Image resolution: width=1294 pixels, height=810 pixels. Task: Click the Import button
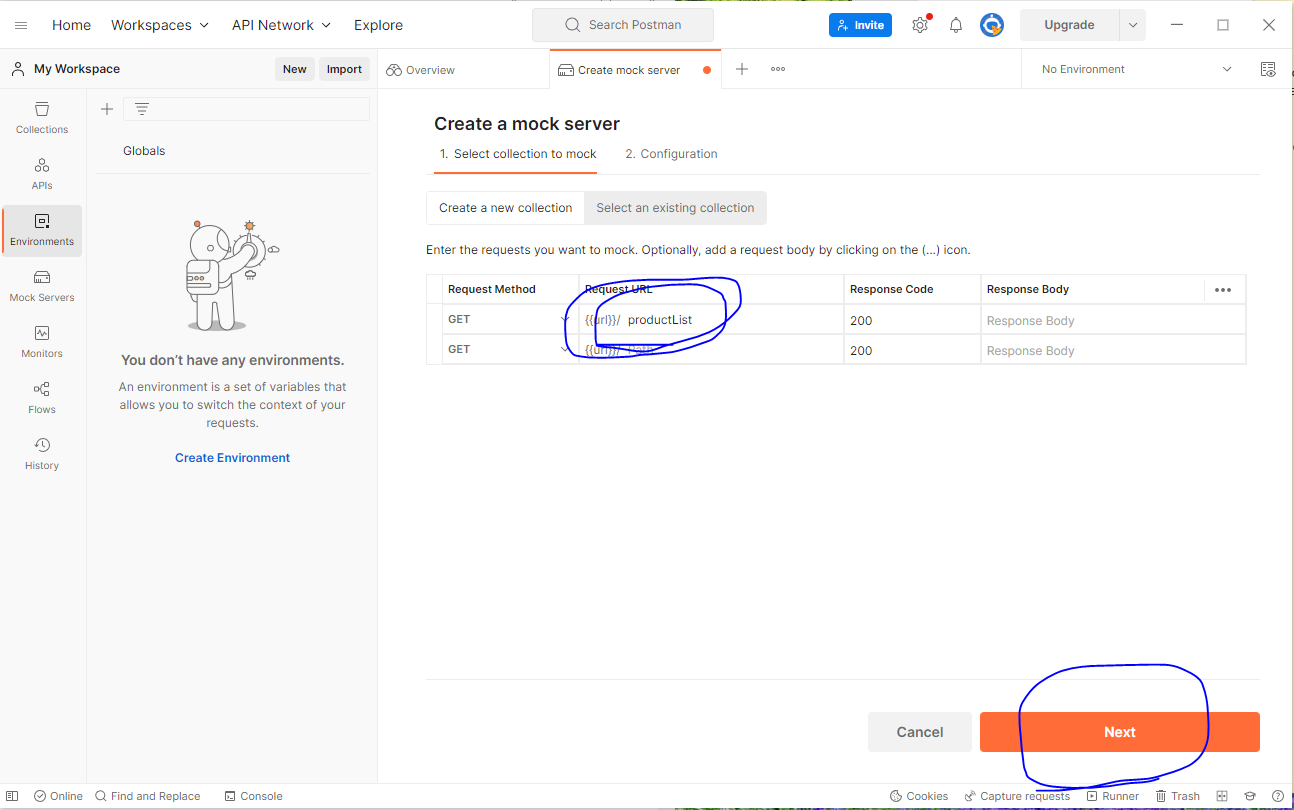pyautogui.click(x=344, y=69)
